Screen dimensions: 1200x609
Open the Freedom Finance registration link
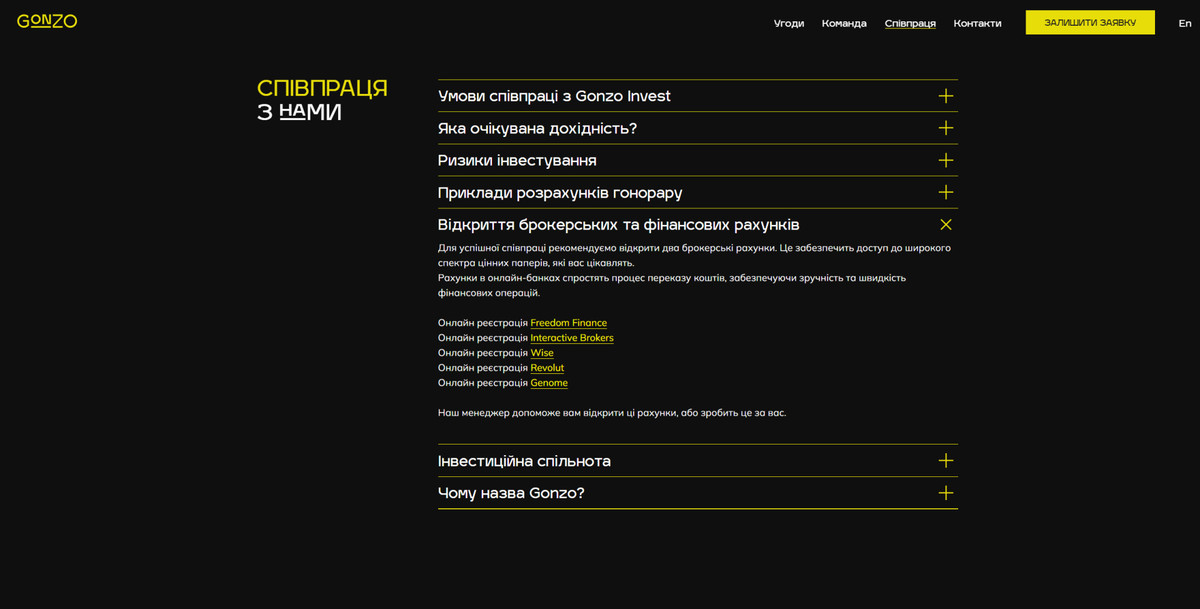(568, 322)
